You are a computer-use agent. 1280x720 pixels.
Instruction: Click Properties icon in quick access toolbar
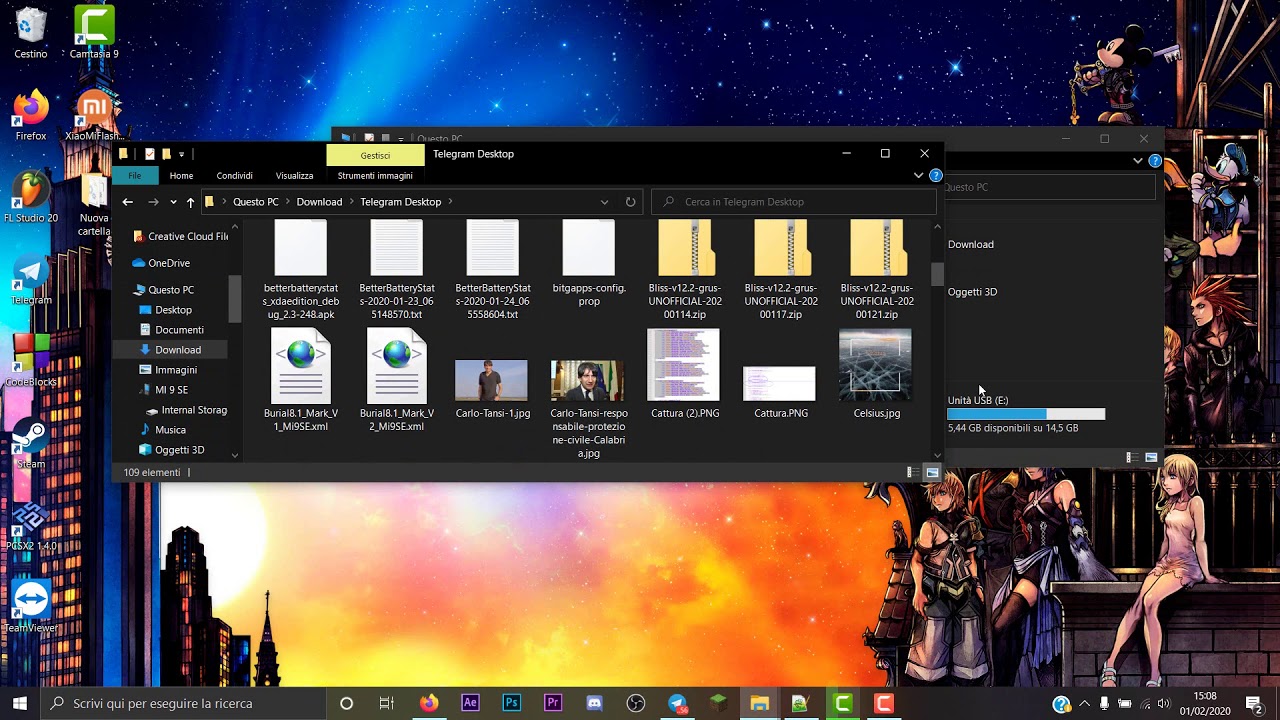click(149, 154)
